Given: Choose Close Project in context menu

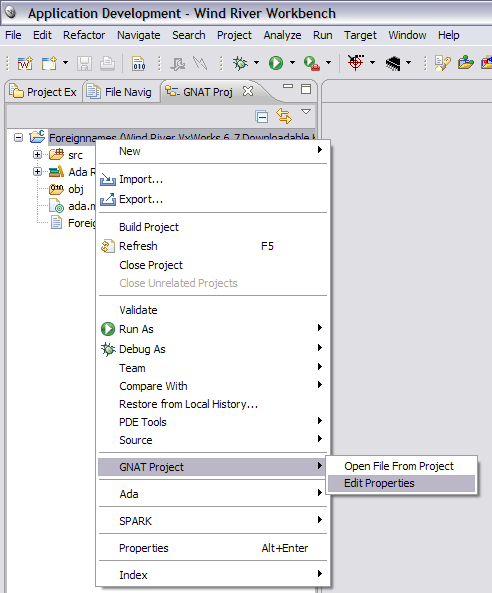Looking at the screenshot, I should point(213,265).
